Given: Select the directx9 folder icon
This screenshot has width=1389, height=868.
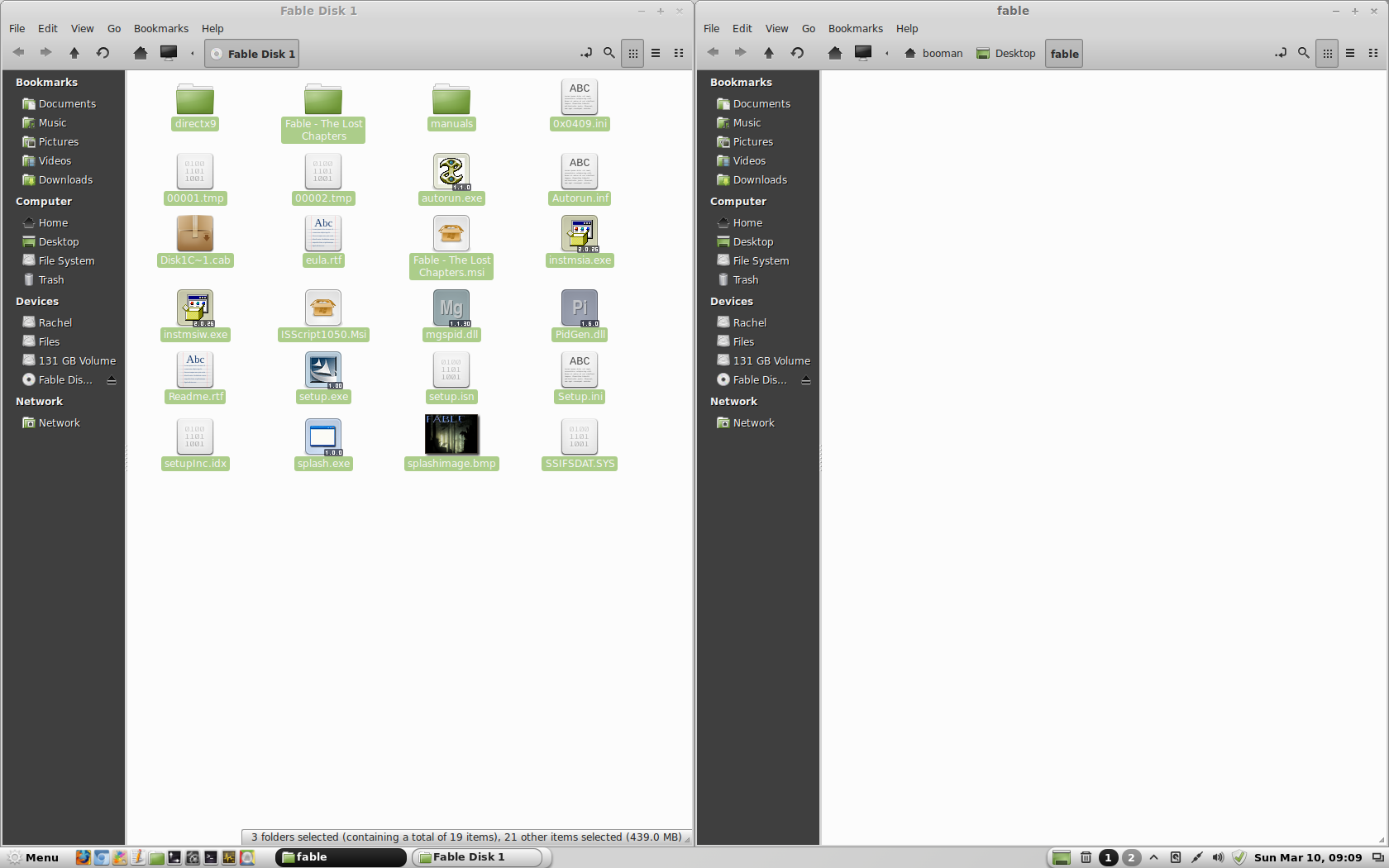Looking at the screenshot, I should coord(195,99).
